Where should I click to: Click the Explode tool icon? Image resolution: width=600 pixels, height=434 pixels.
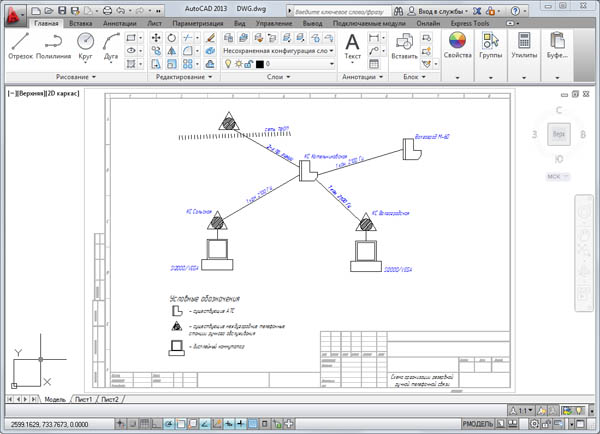210,51
